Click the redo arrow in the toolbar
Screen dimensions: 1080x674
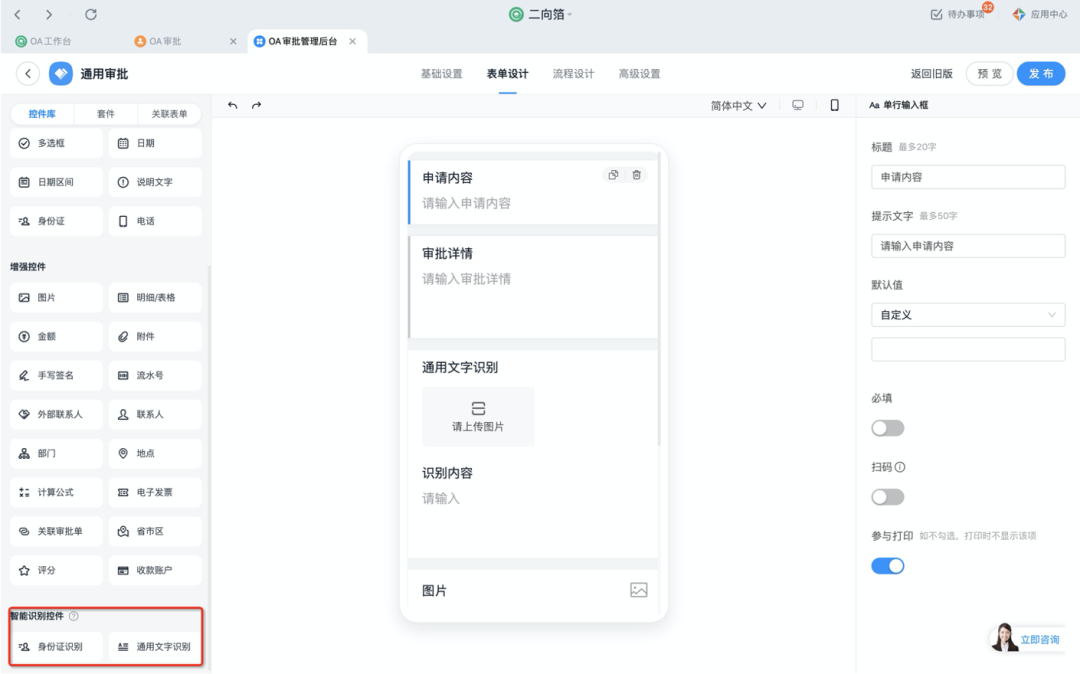256,105
